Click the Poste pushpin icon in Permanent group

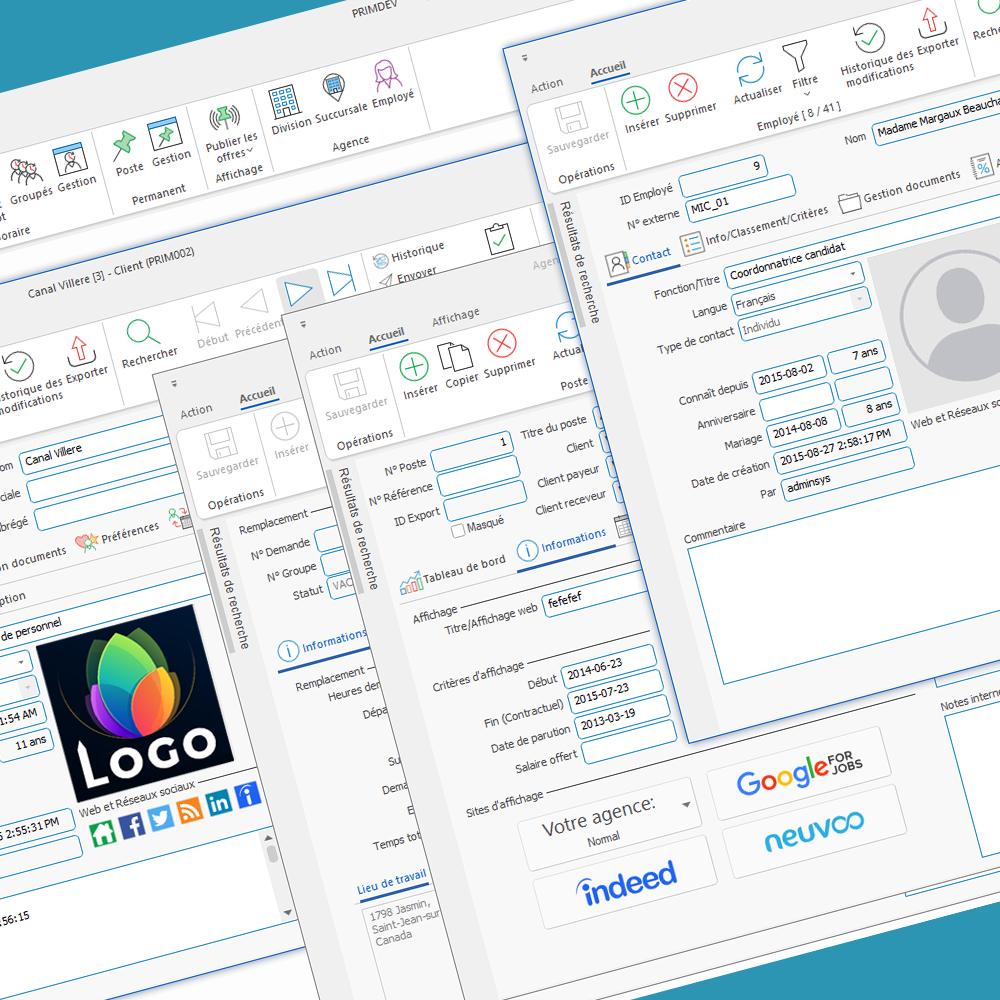(123, 145)
